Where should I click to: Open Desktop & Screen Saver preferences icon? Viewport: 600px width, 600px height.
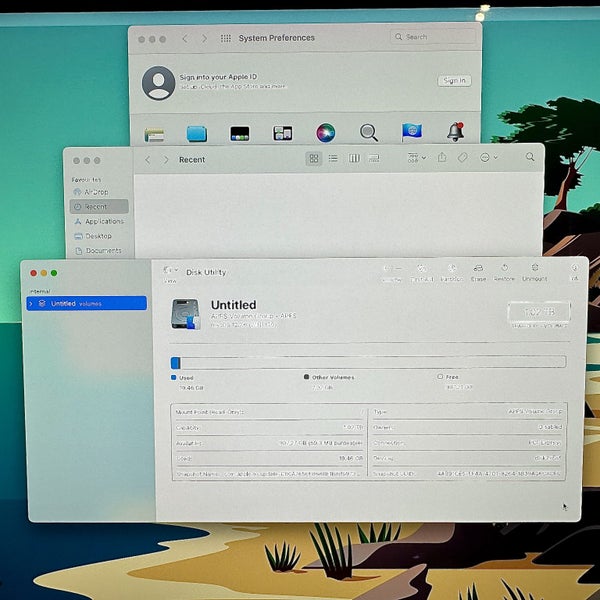(197, 134)
